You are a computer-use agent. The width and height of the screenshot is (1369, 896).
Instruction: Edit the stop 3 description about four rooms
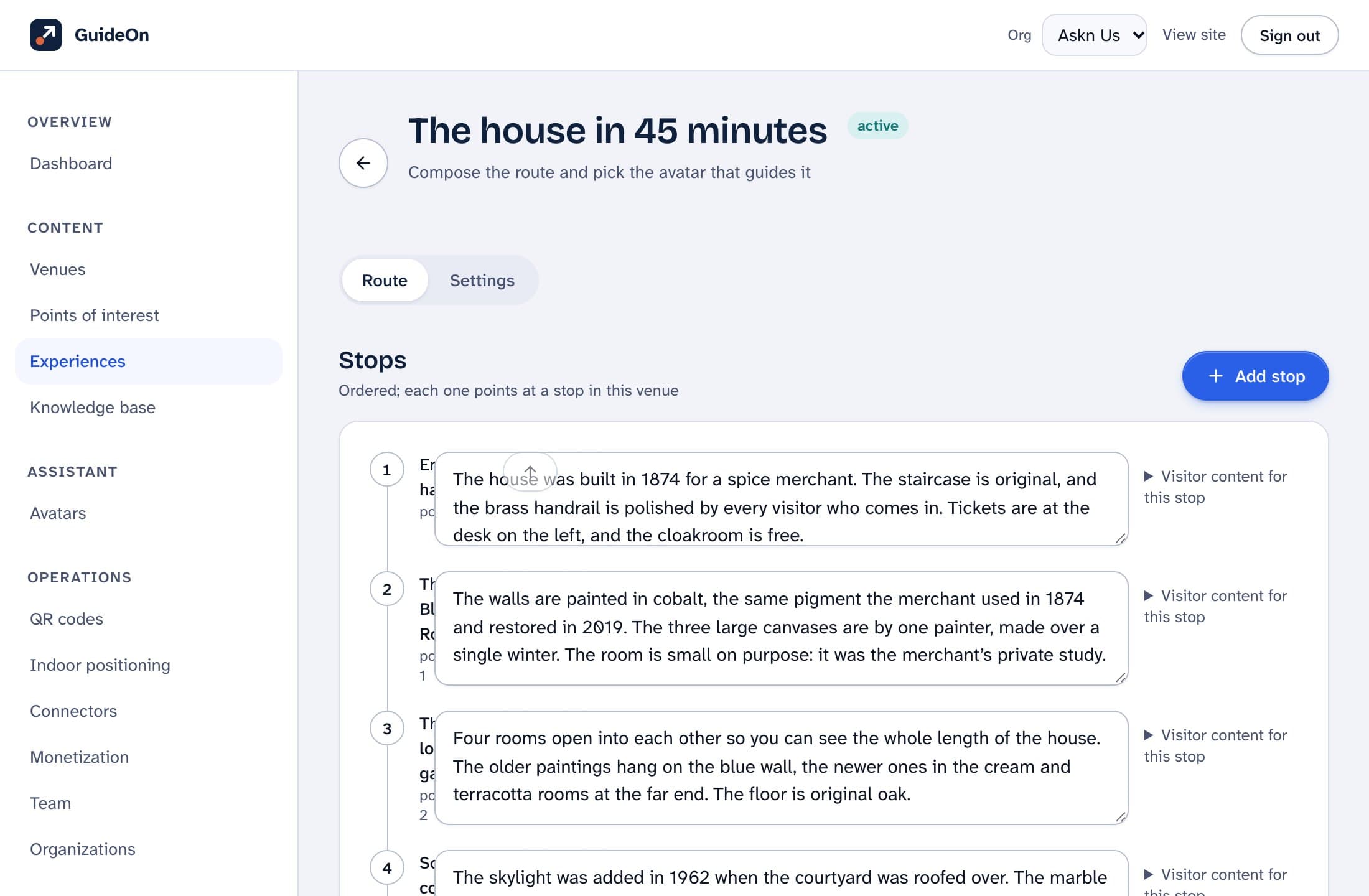click(781, 768)
